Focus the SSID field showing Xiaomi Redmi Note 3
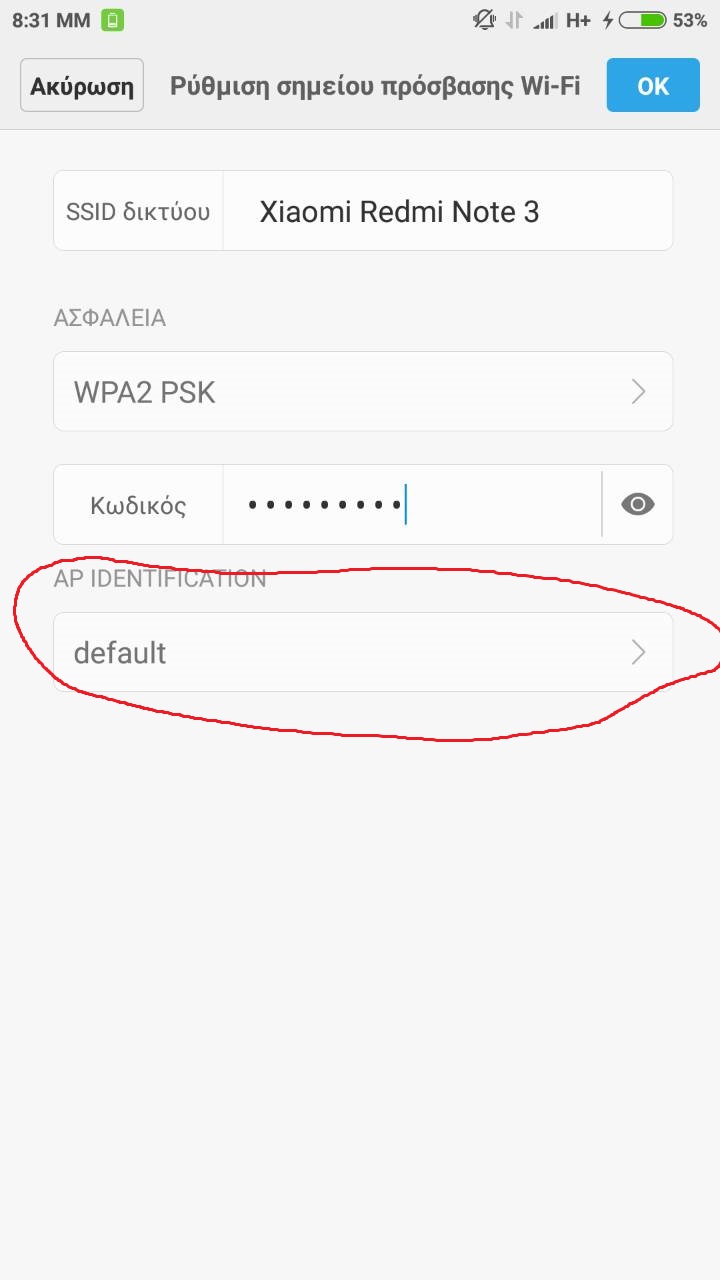This screenshot has height=1280, width=720. 447,211
